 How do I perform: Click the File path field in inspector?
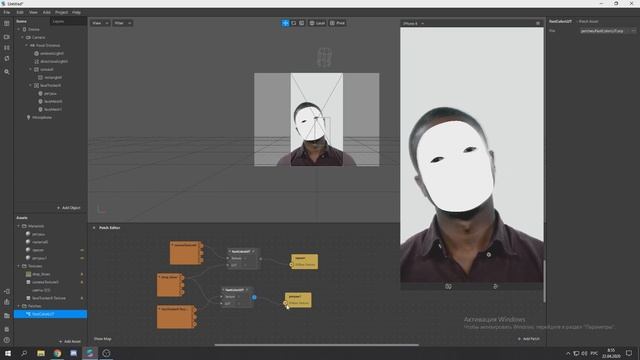[607, 31]
